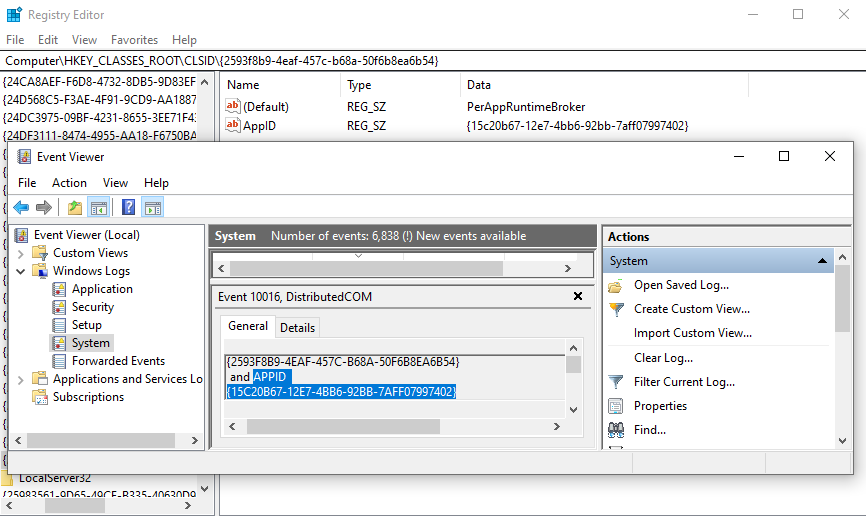The image size is (866, 516).
Task: Click the highlighted APPID GUID text
Action: pos(341,392)
